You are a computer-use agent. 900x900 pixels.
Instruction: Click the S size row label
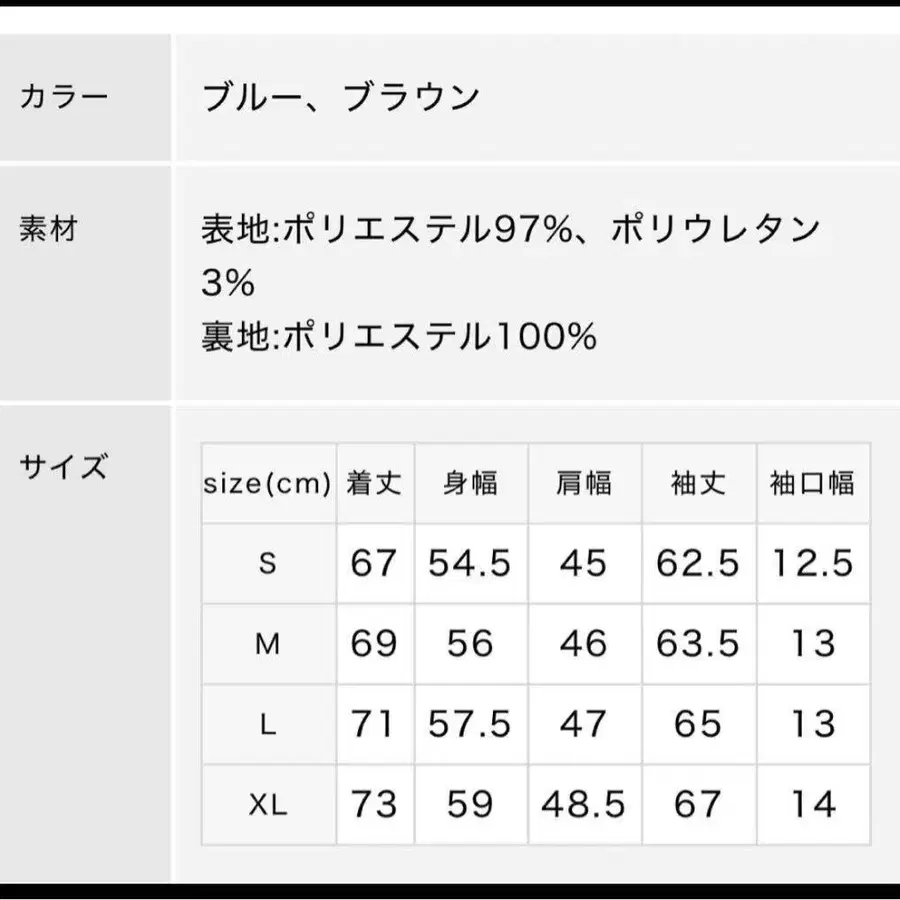click(x=267, y=564)
